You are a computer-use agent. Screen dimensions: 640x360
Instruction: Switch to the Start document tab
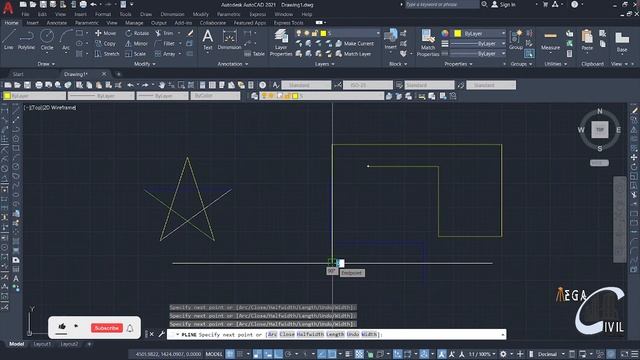[18, 74]
